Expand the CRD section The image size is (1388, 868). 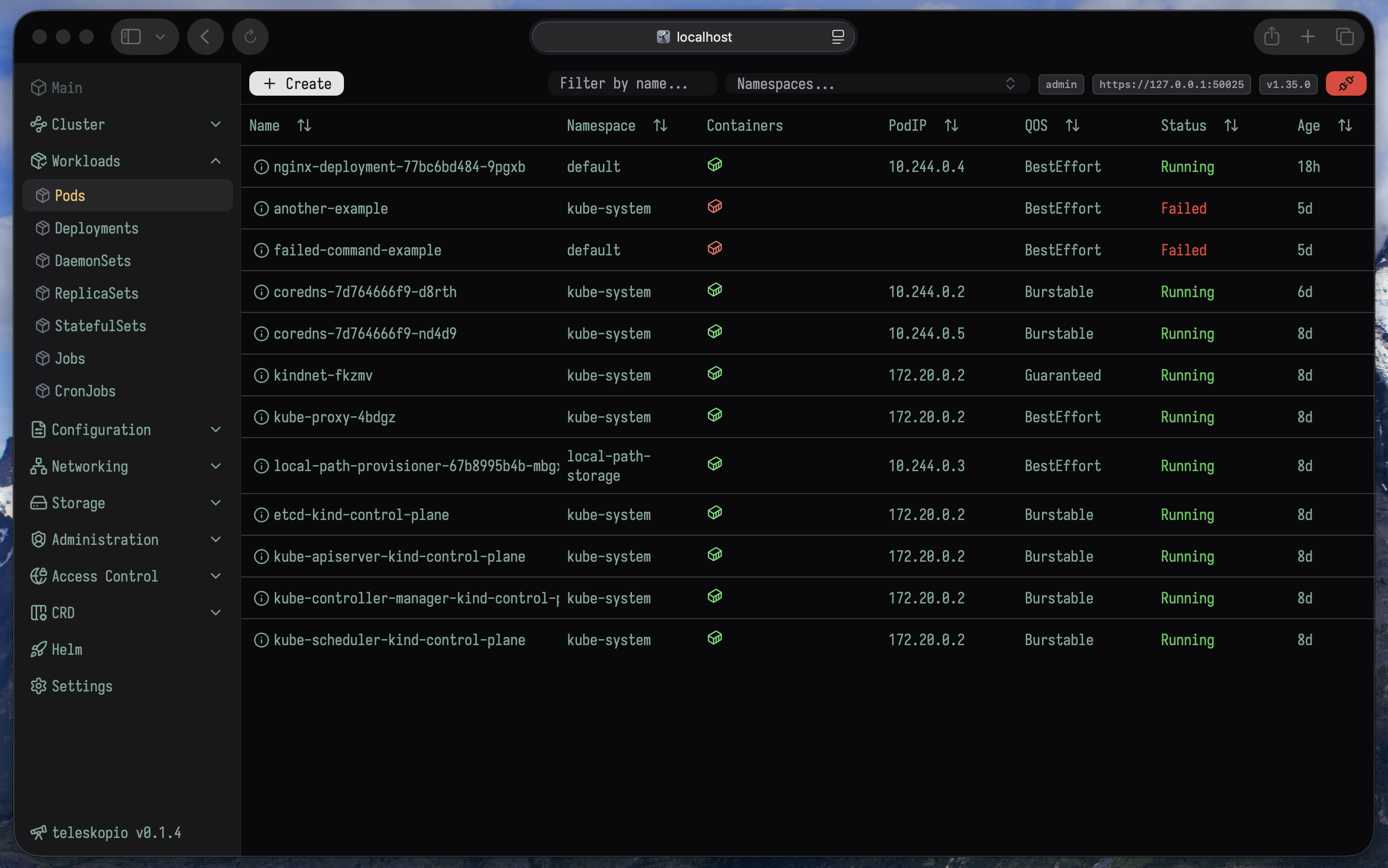(x=126, y=613)
